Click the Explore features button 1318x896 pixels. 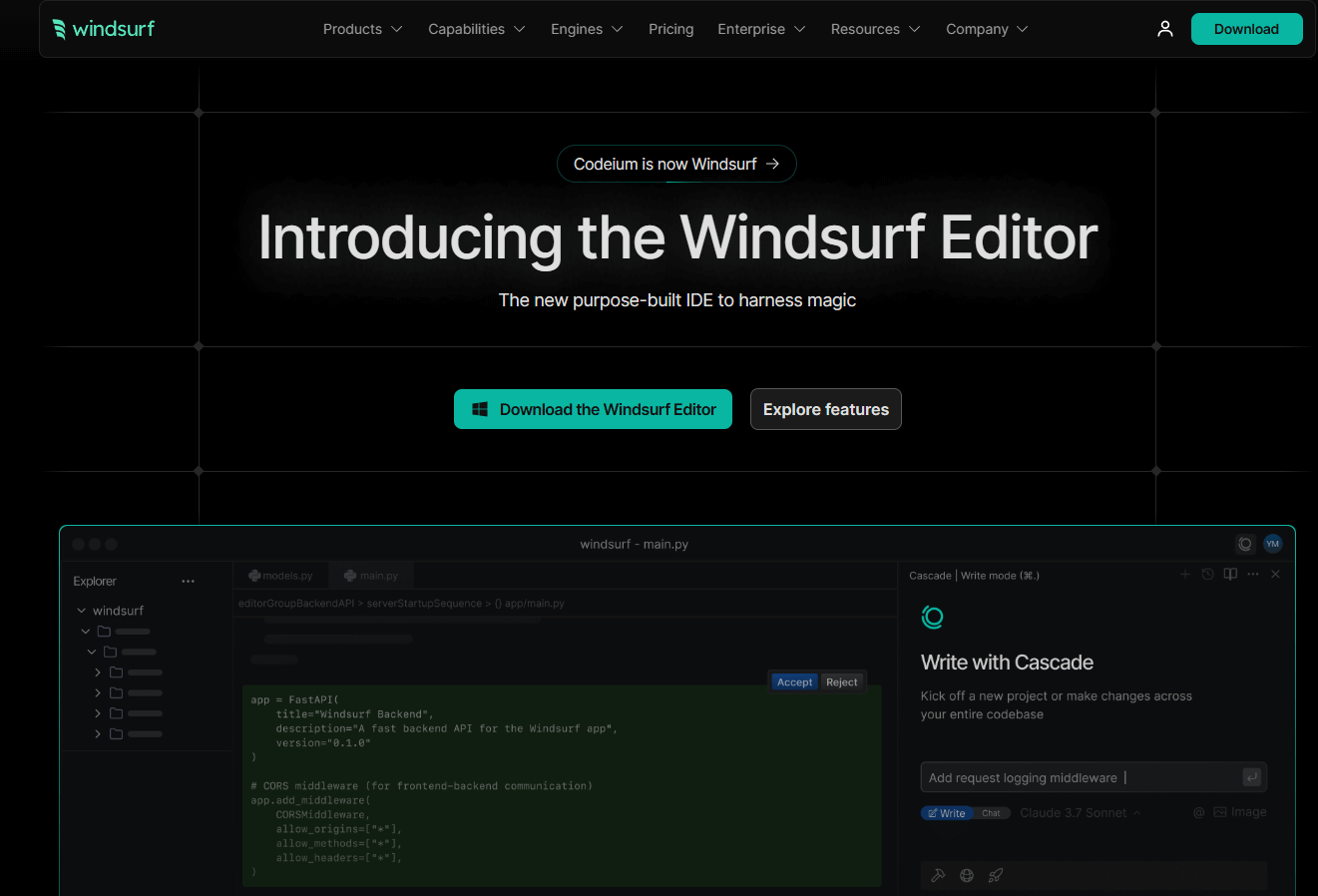point(826,409)
